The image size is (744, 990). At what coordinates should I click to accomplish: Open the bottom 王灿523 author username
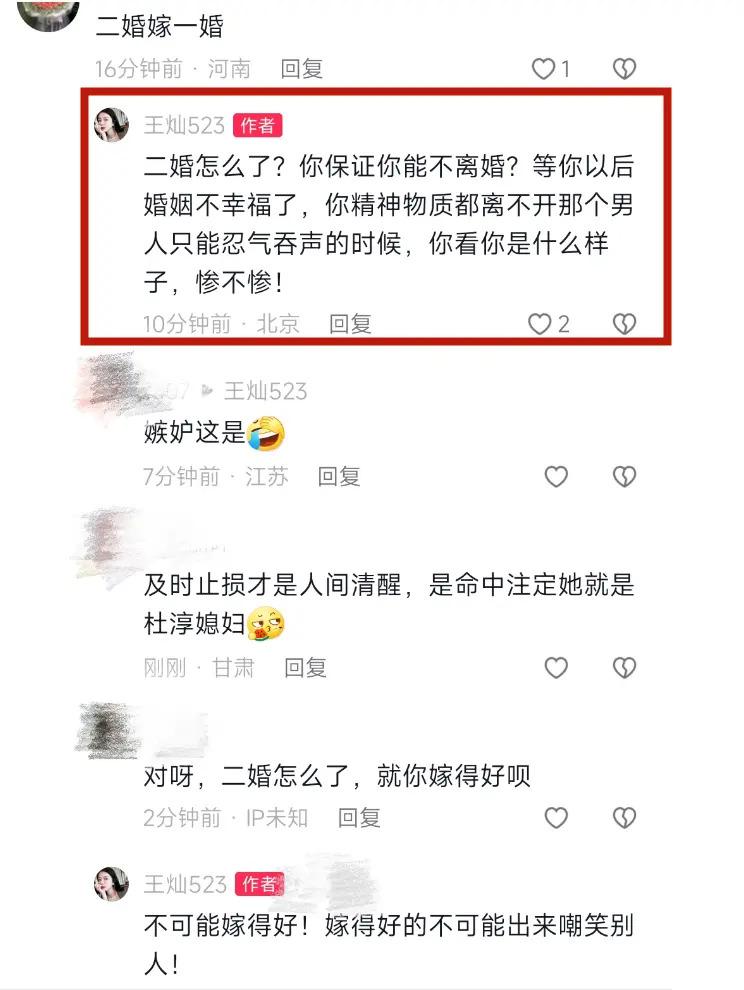click(185, 885)
